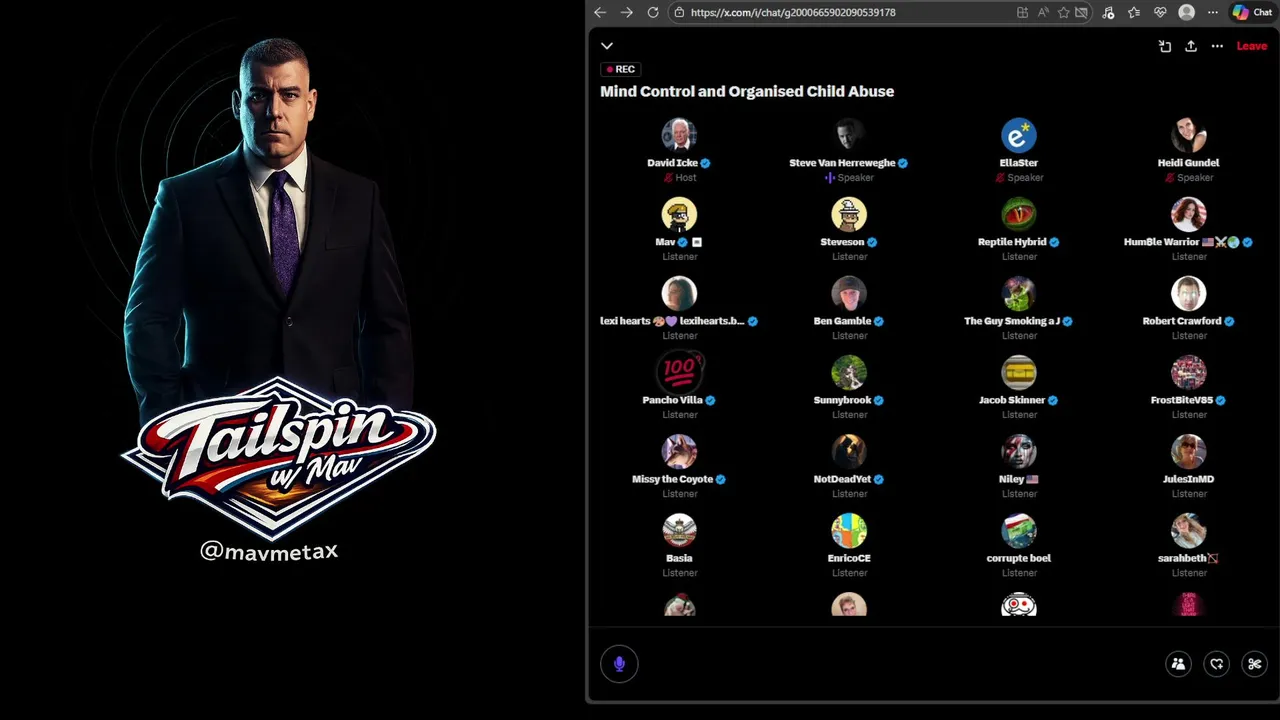Image resolution: width=1280 pixels, height=720 pixels.
Task: Click the REC recording badge
Action: [621, 69]
